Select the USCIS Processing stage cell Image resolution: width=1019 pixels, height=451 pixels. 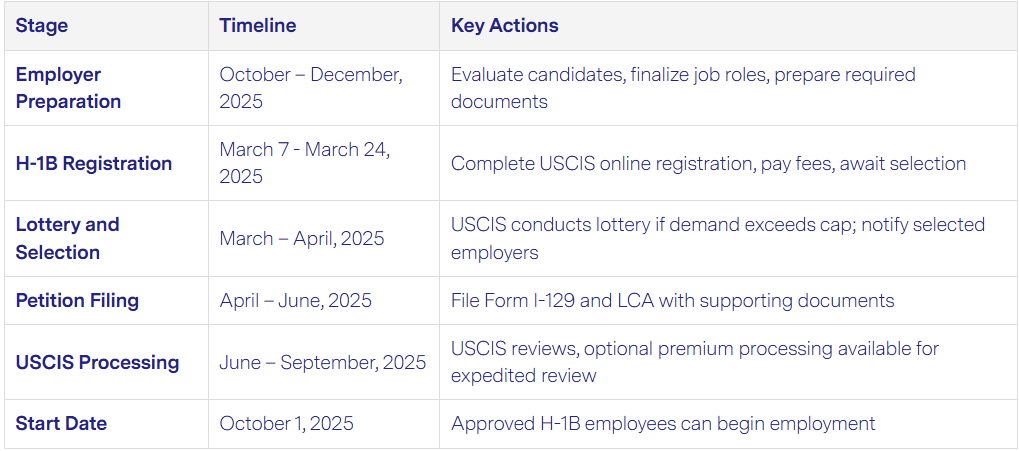(97, 362)
